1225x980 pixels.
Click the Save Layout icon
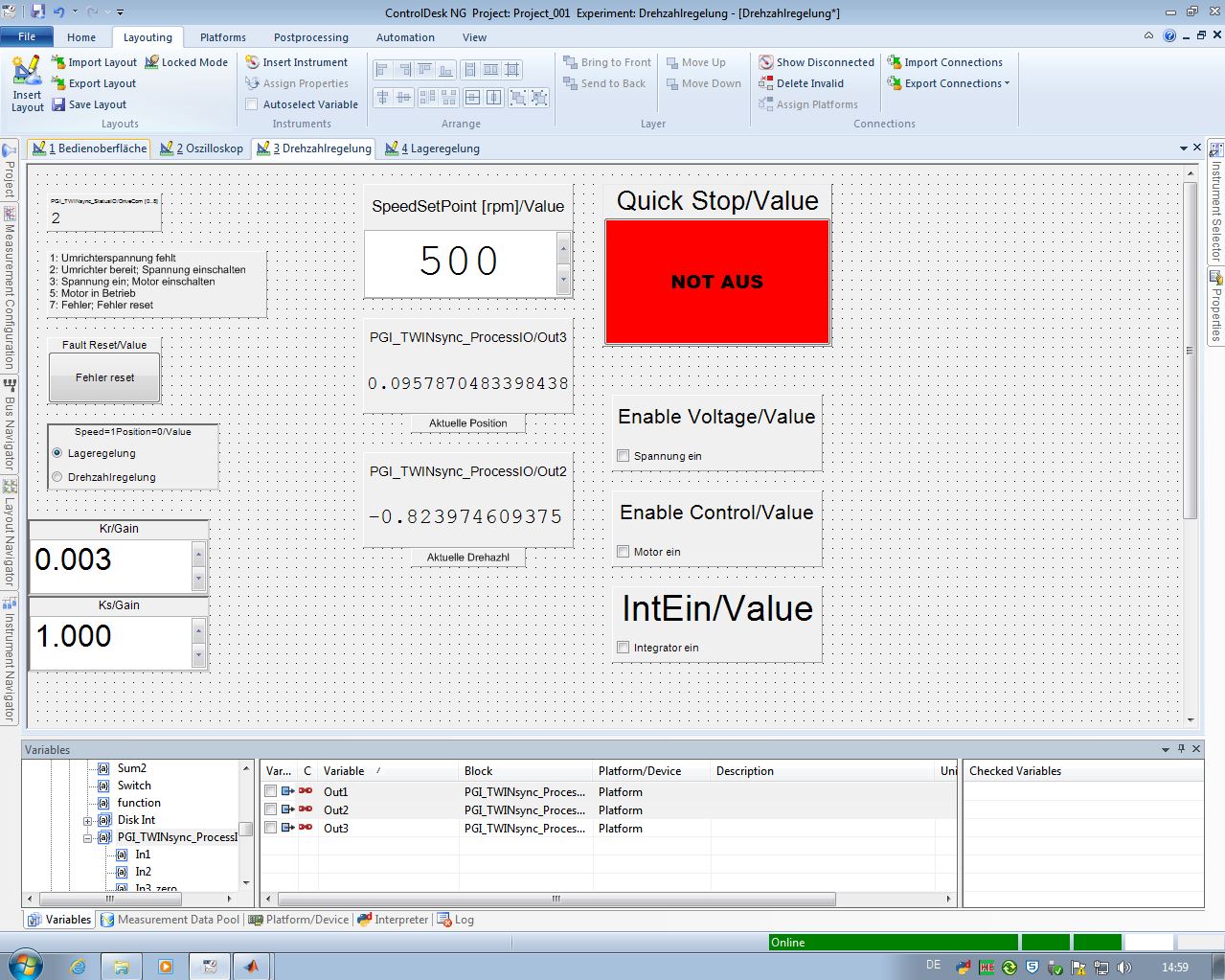click(58, 104)
